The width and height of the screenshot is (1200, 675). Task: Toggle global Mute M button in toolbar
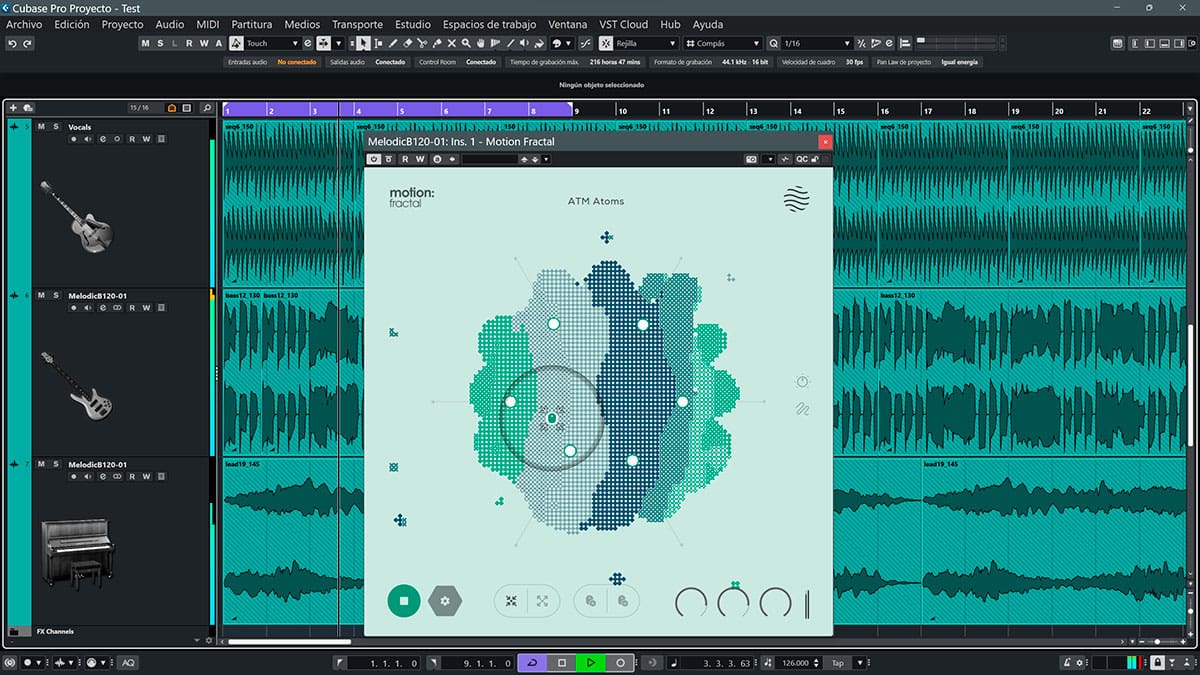[x=146, y=43]
